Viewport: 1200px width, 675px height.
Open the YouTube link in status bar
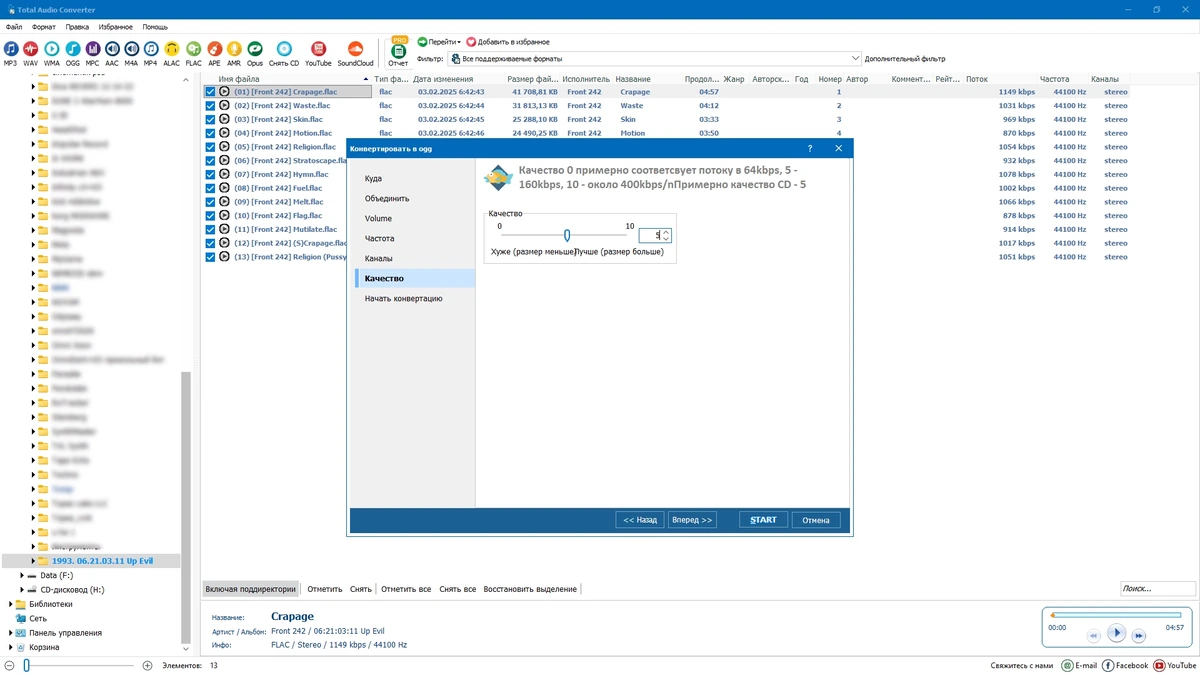[1160, 665]
